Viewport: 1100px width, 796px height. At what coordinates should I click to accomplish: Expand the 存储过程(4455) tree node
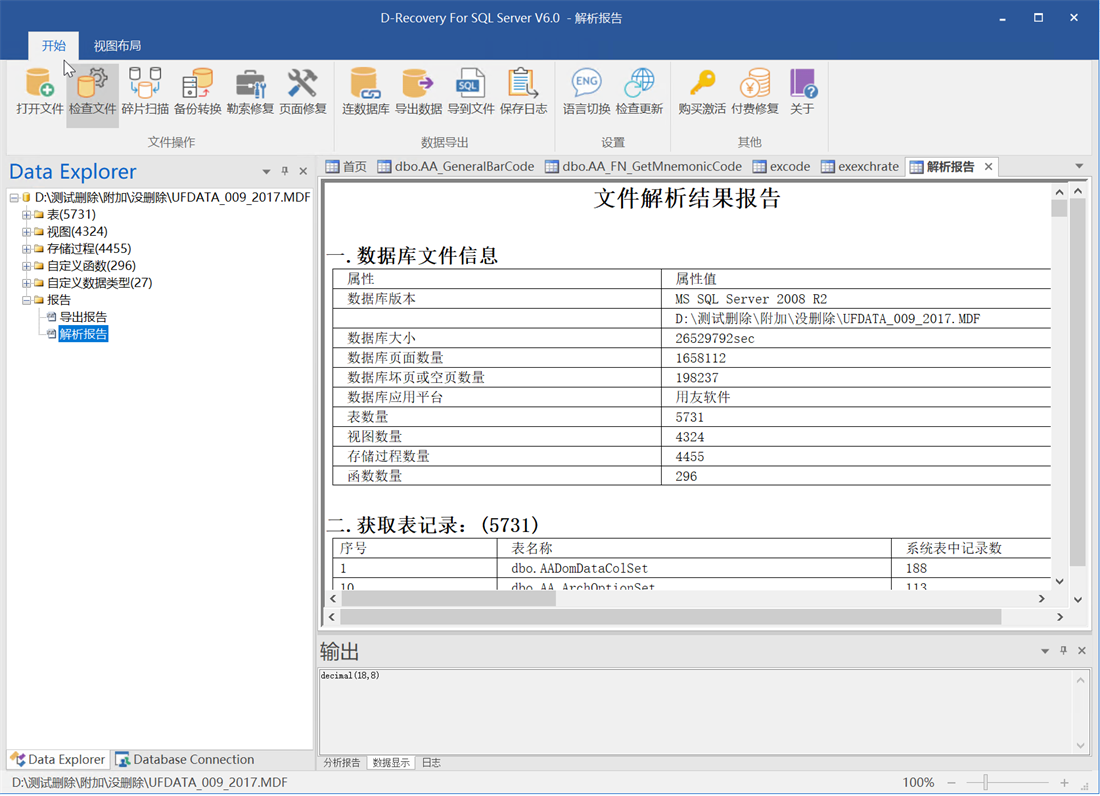(27, 249)
